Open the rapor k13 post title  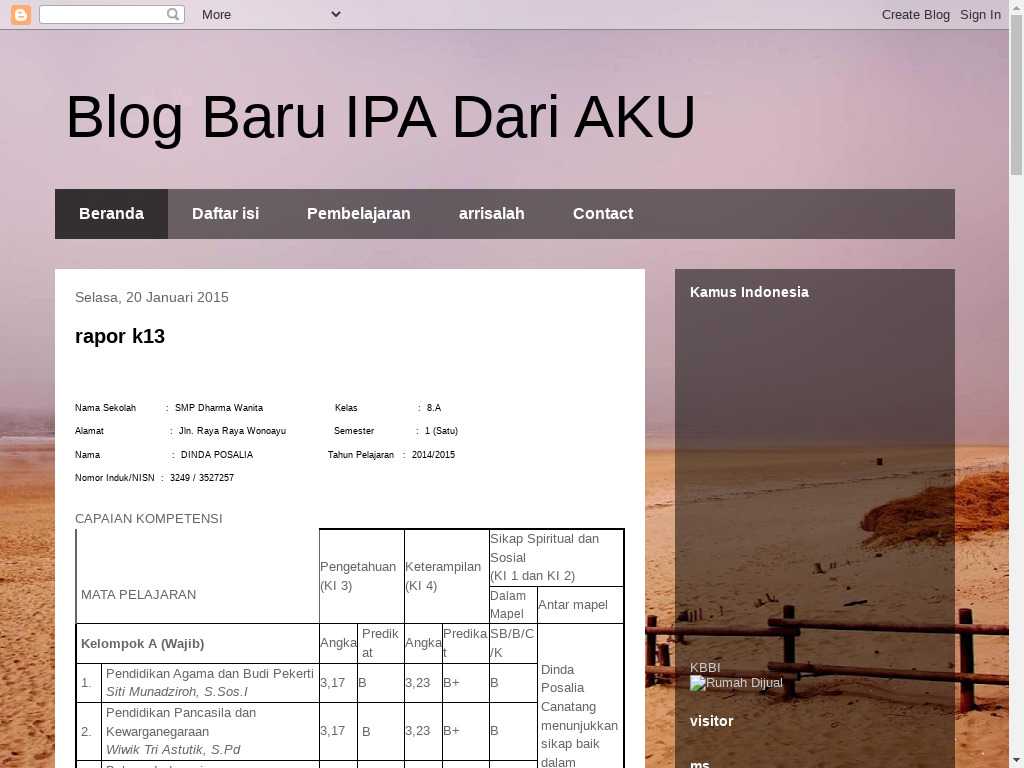(120, 336)
